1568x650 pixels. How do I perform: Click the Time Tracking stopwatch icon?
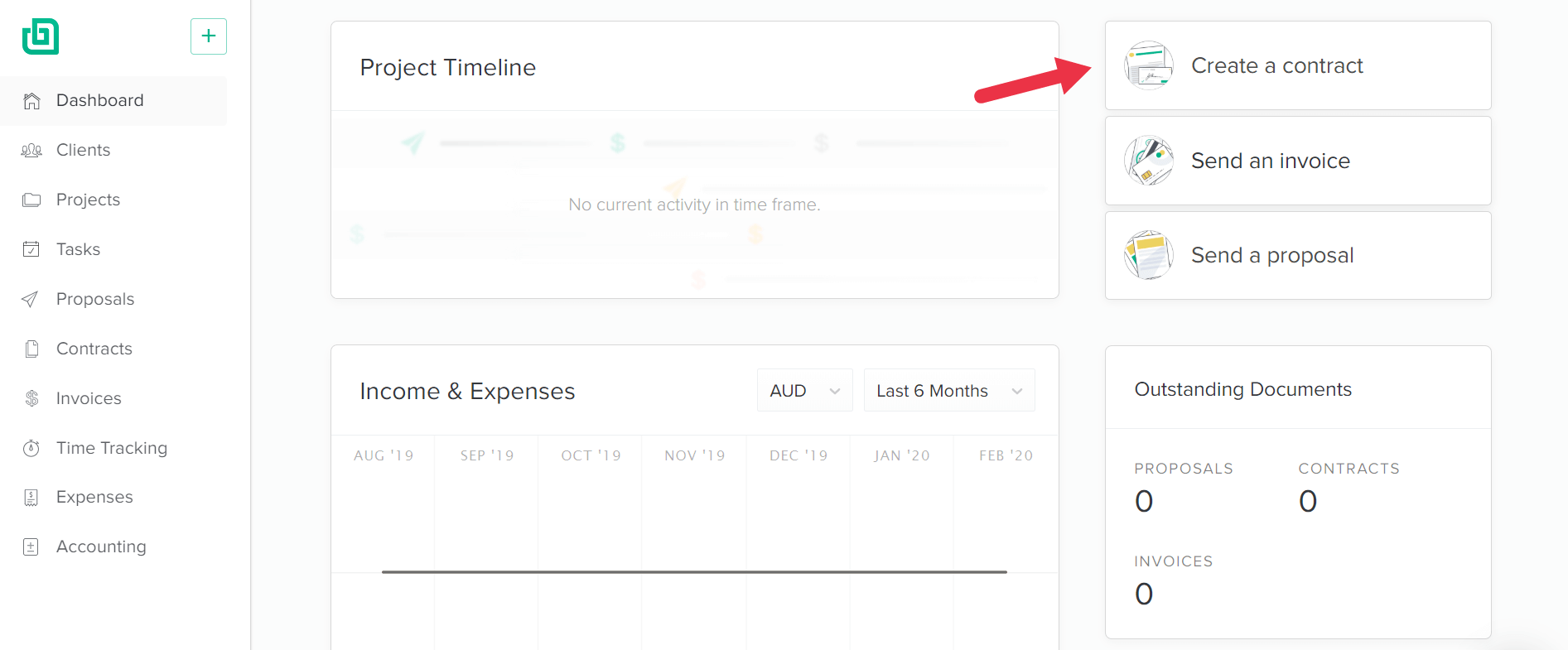pos(31,448)
